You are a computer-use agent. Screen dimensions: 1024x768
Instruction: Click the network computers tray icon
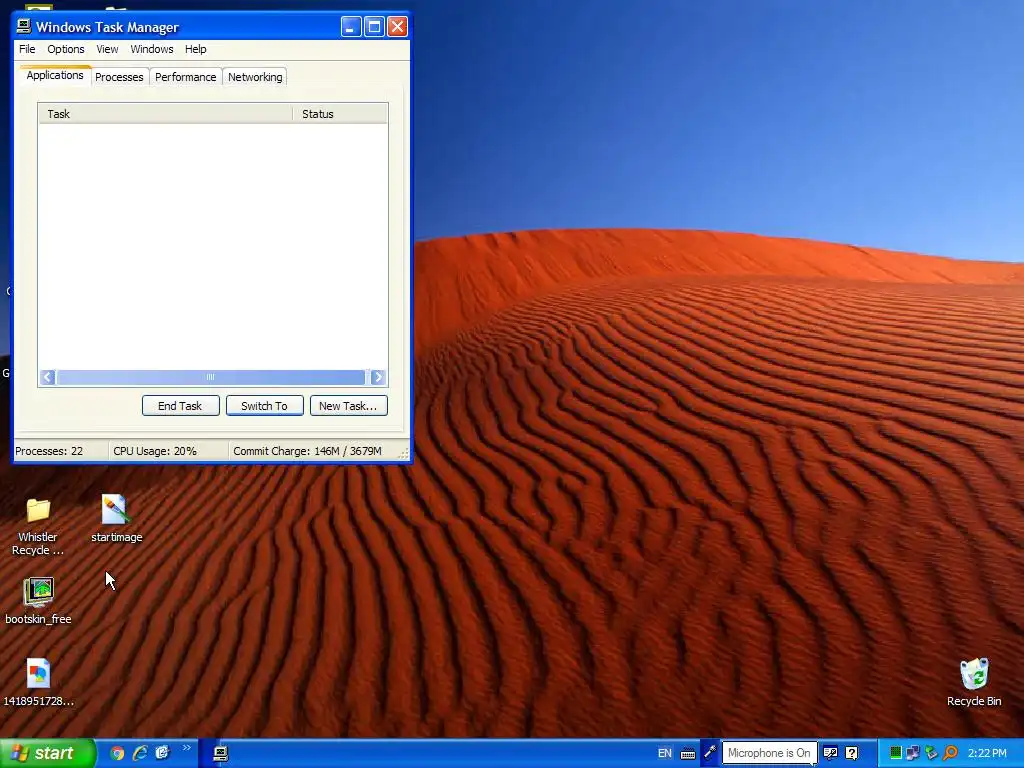tap(913, 753)
